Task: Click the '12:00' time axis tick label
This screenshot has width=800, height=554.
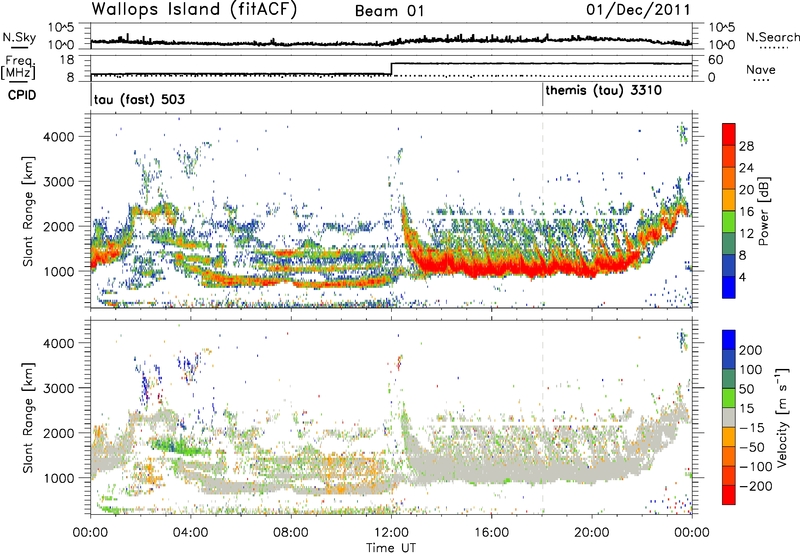Action: point(391,533)
